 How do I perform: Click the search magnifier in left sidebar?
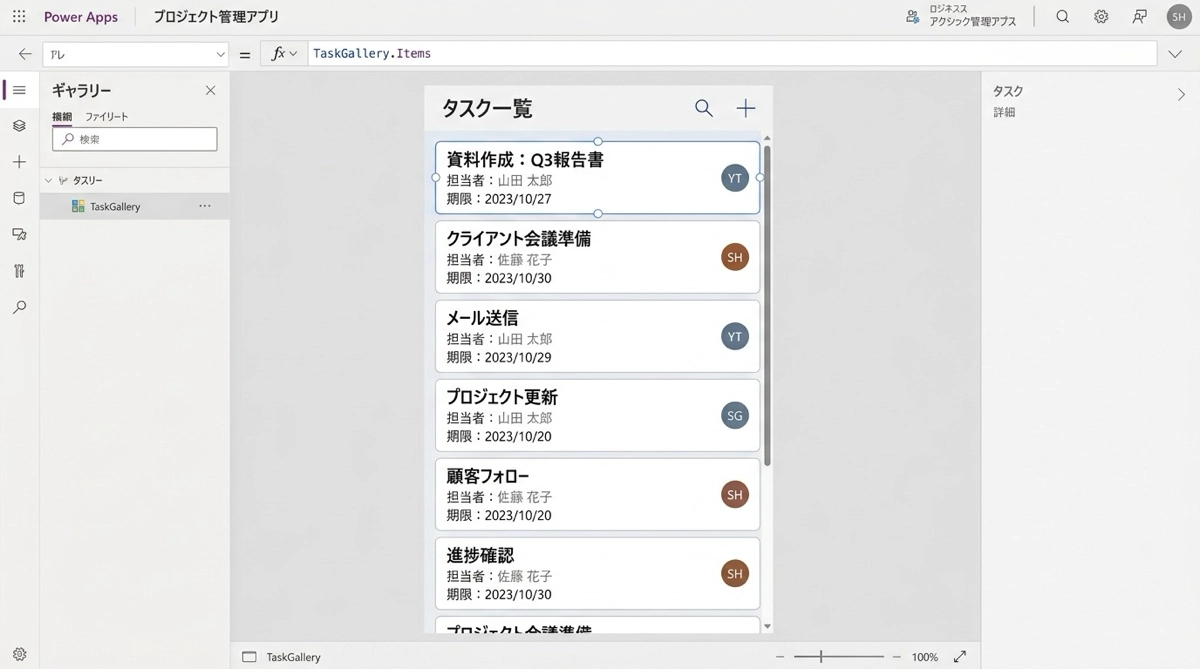pos(19,308)
